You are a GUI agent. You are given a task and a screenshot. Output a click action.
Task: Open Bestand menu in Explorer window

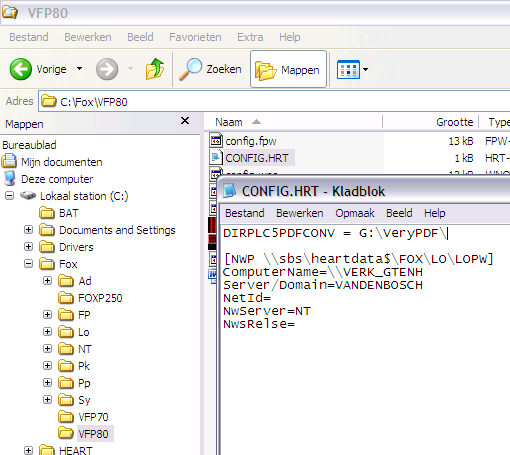[x=29, y=37]
